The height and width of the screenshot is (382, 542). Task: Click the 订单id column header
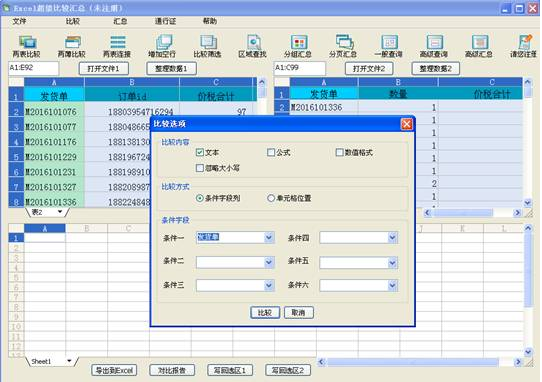[132, 95]
